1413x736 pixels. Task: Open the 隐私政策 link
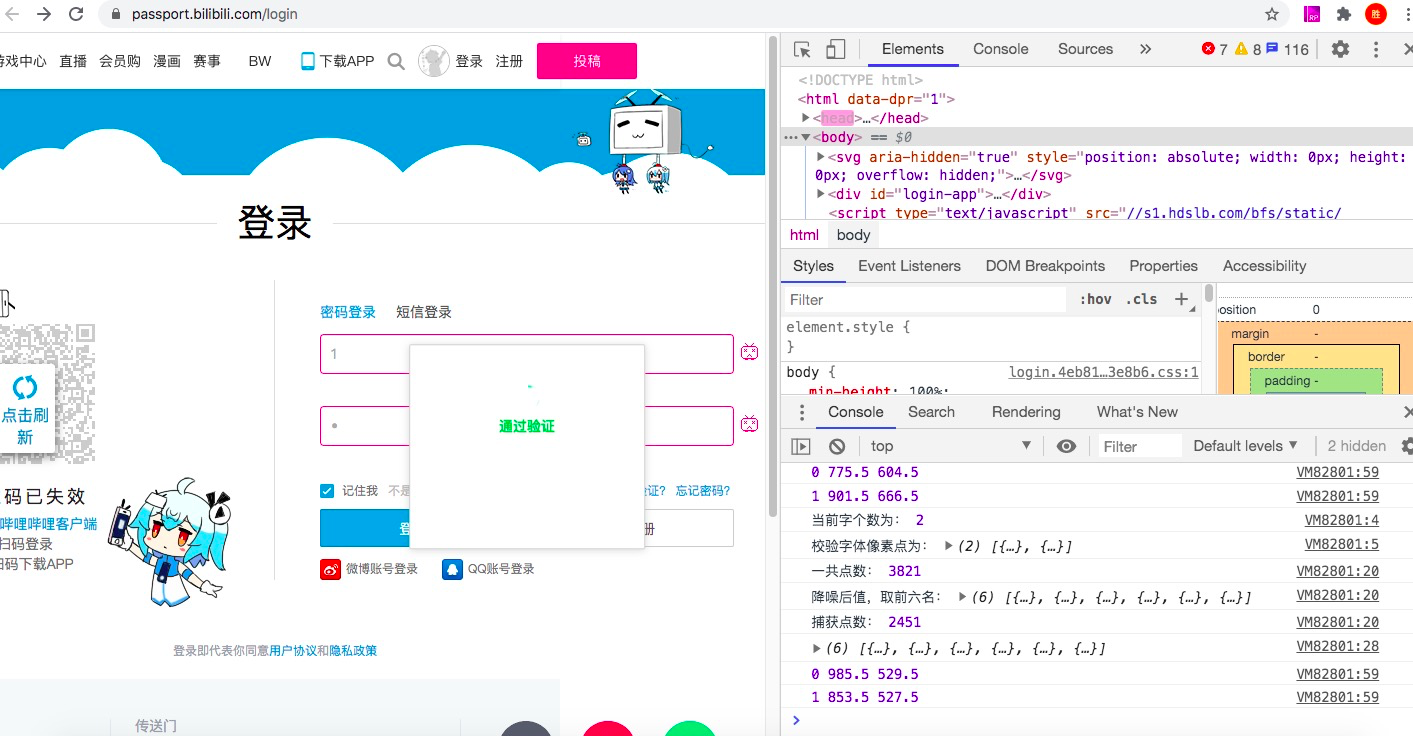[x=353, y=651]
